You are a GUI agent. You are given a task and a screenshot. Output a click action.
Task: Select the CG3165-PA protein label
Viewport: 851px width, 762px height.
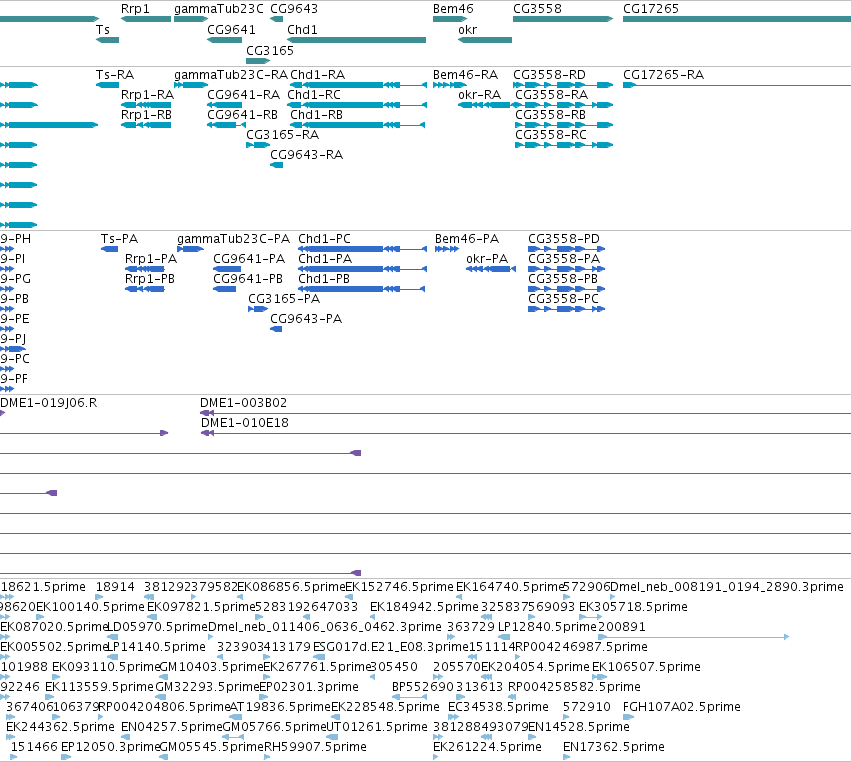284,300
